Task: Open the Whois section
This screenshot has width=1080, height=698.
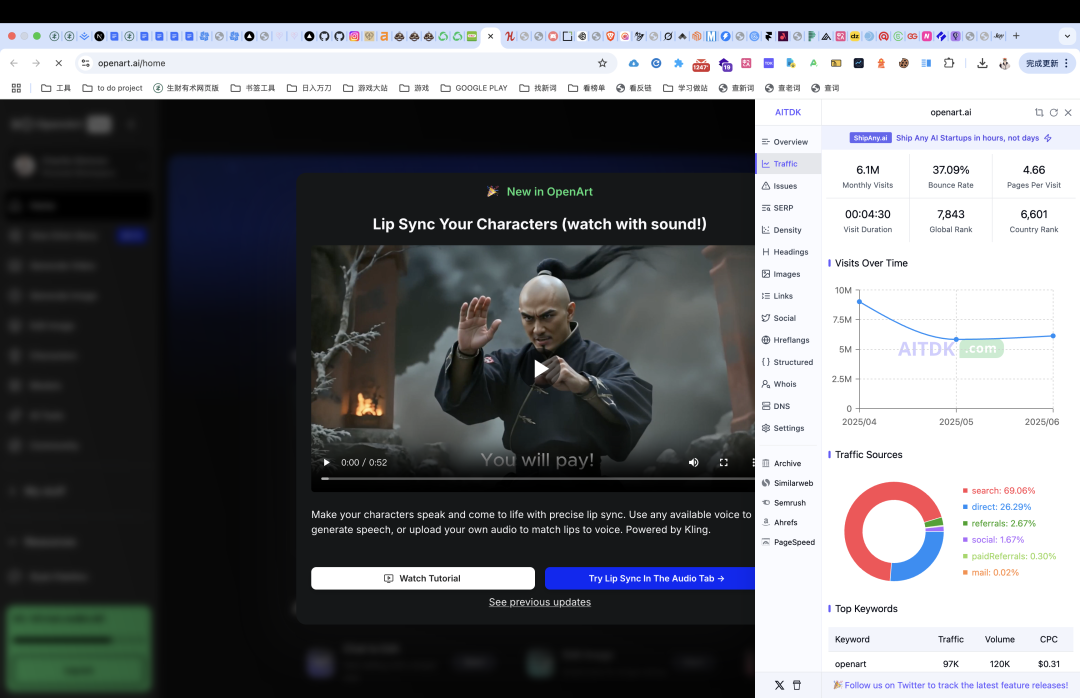Action: point(778,384)
